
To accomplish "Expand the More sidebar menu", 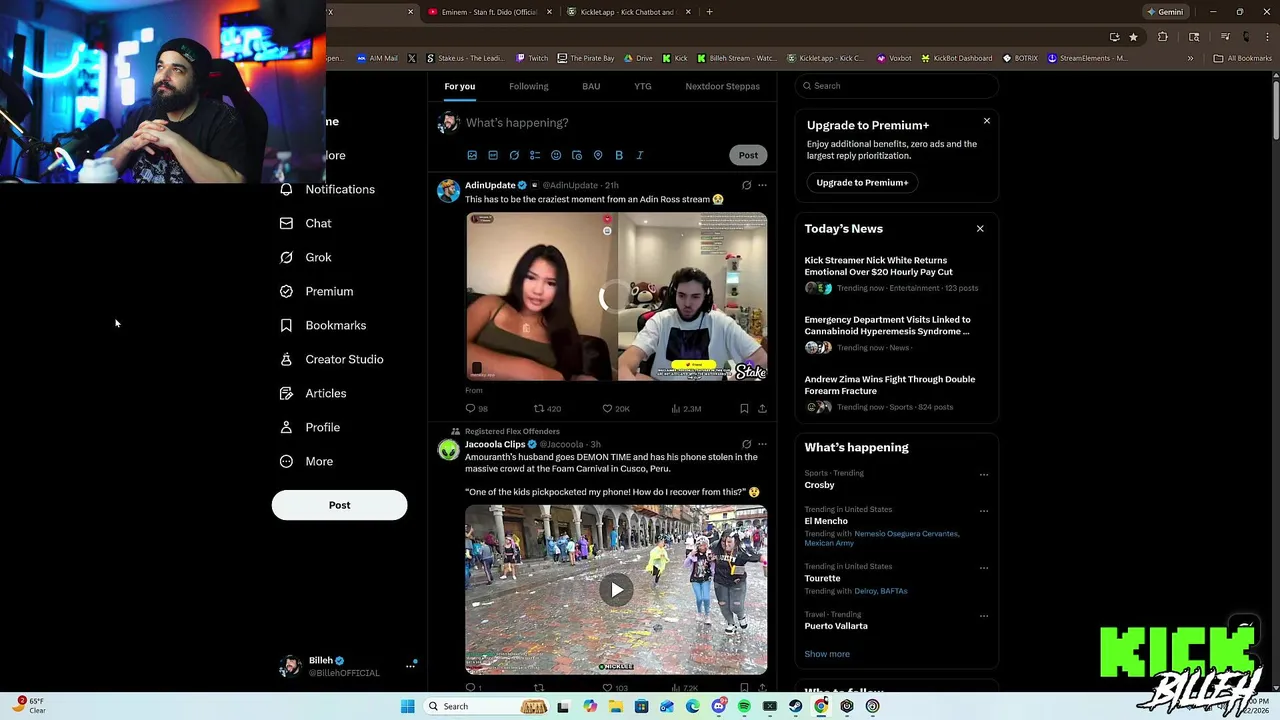I will pyautogui.click(x=306, y=461).
